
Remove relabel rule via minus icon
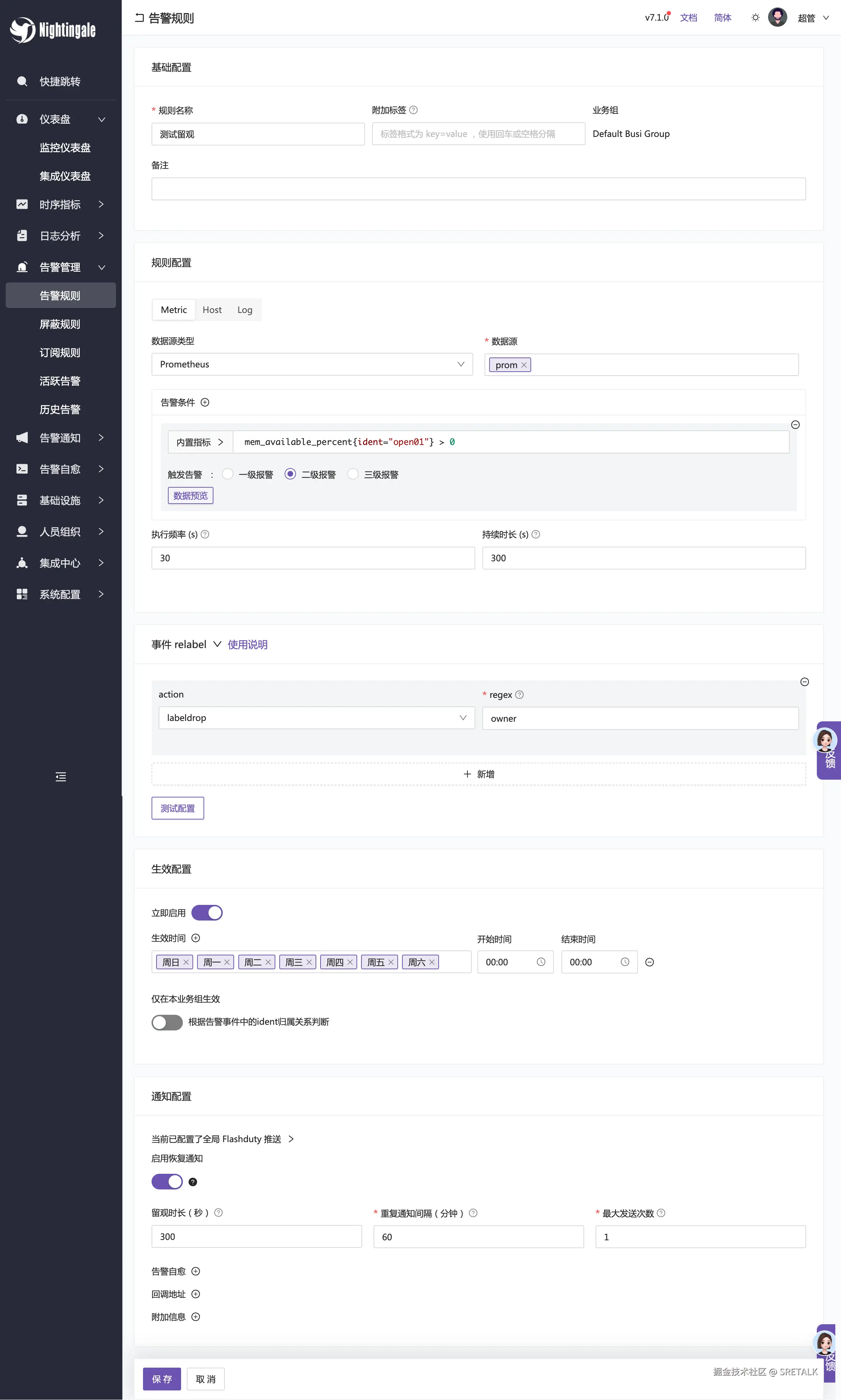804,682
